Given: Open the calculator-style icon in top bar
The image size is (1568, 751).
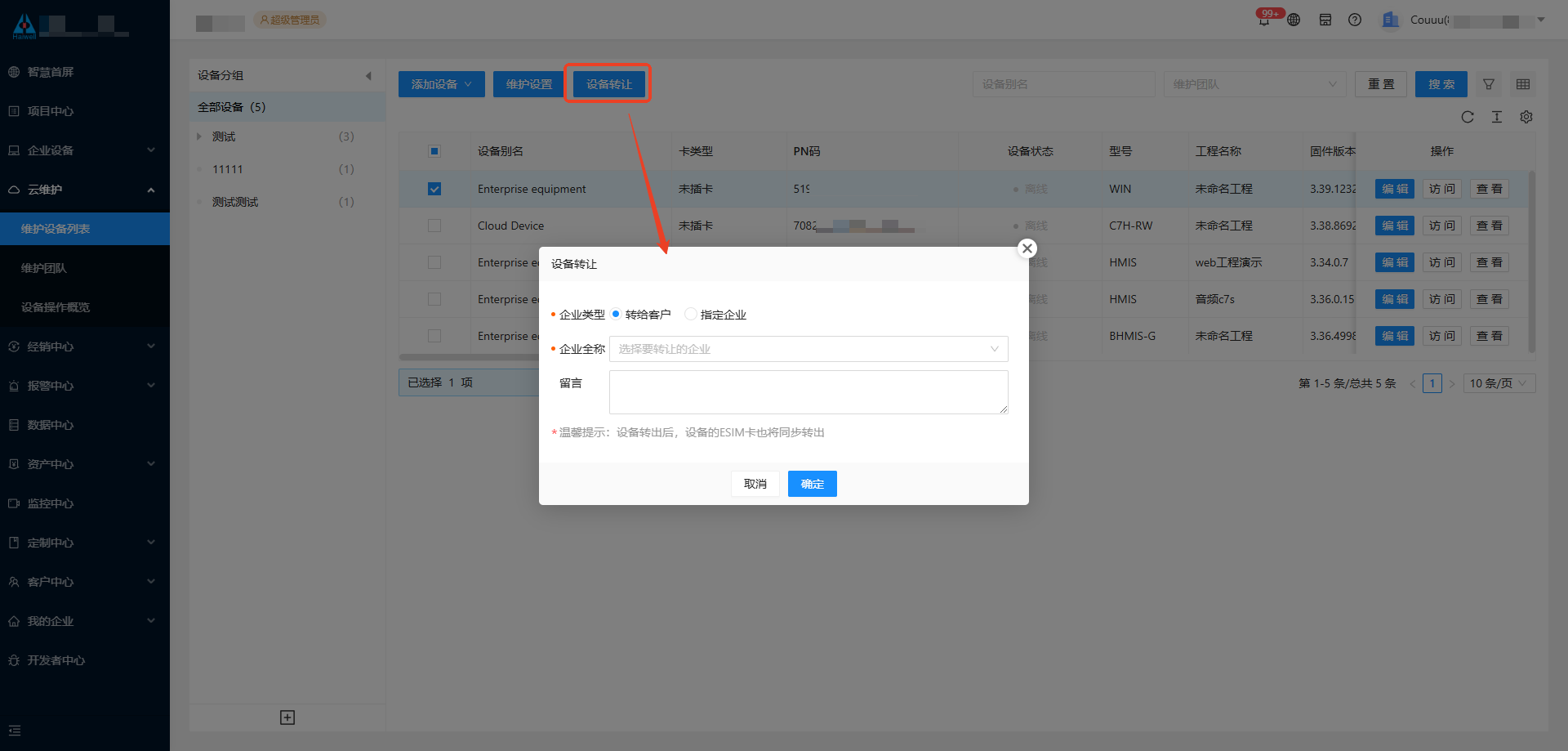Looking at the screenshot, I should 1325,20.
